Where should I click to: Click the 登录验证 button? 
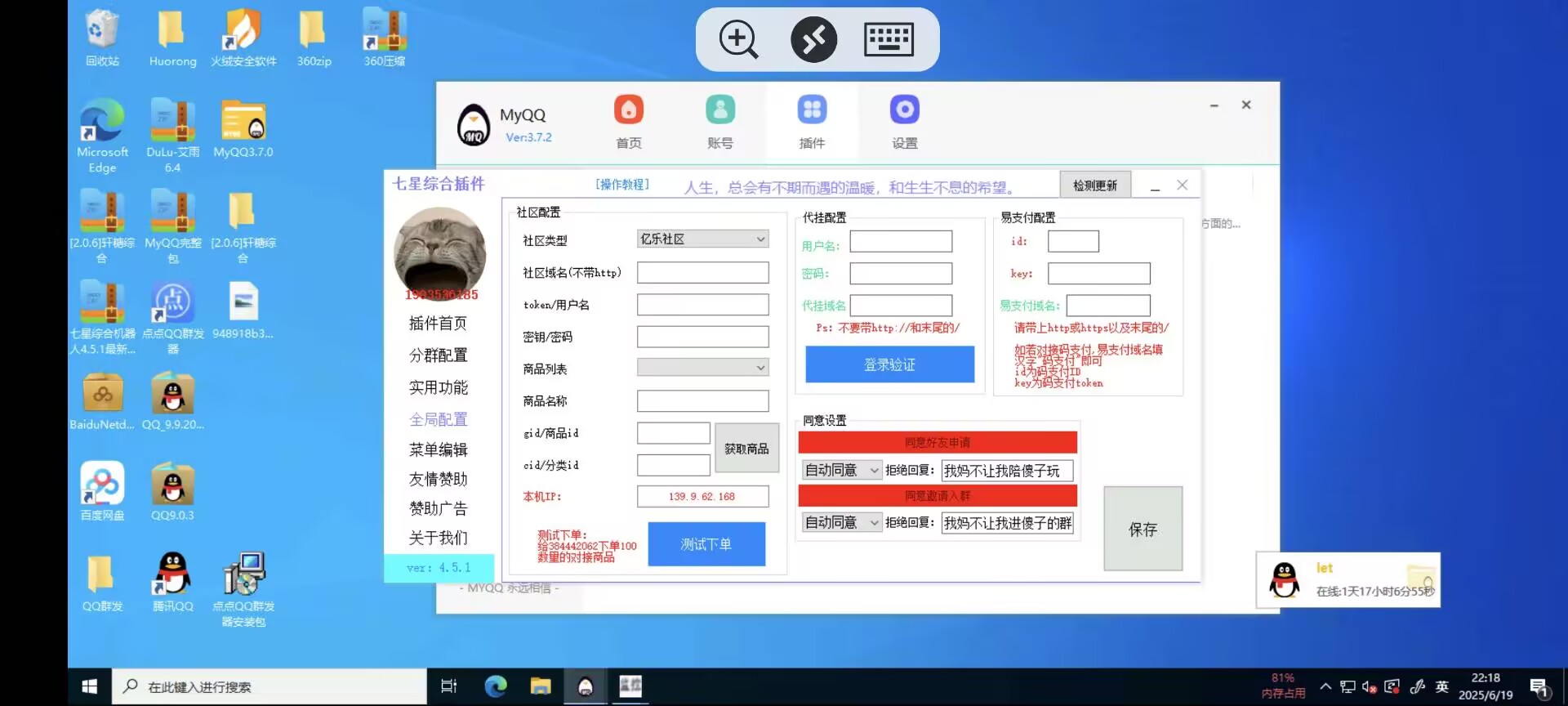coord(889,364)
